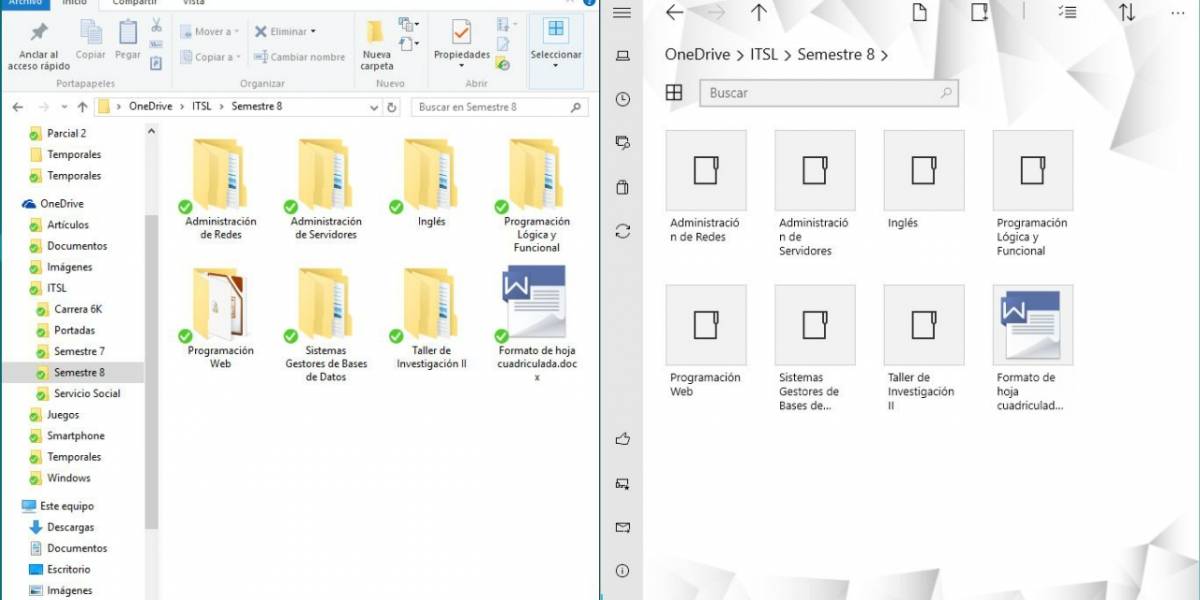Click the info circle icon in right sidebar
1200x600 pixels.
click(622, 571)
